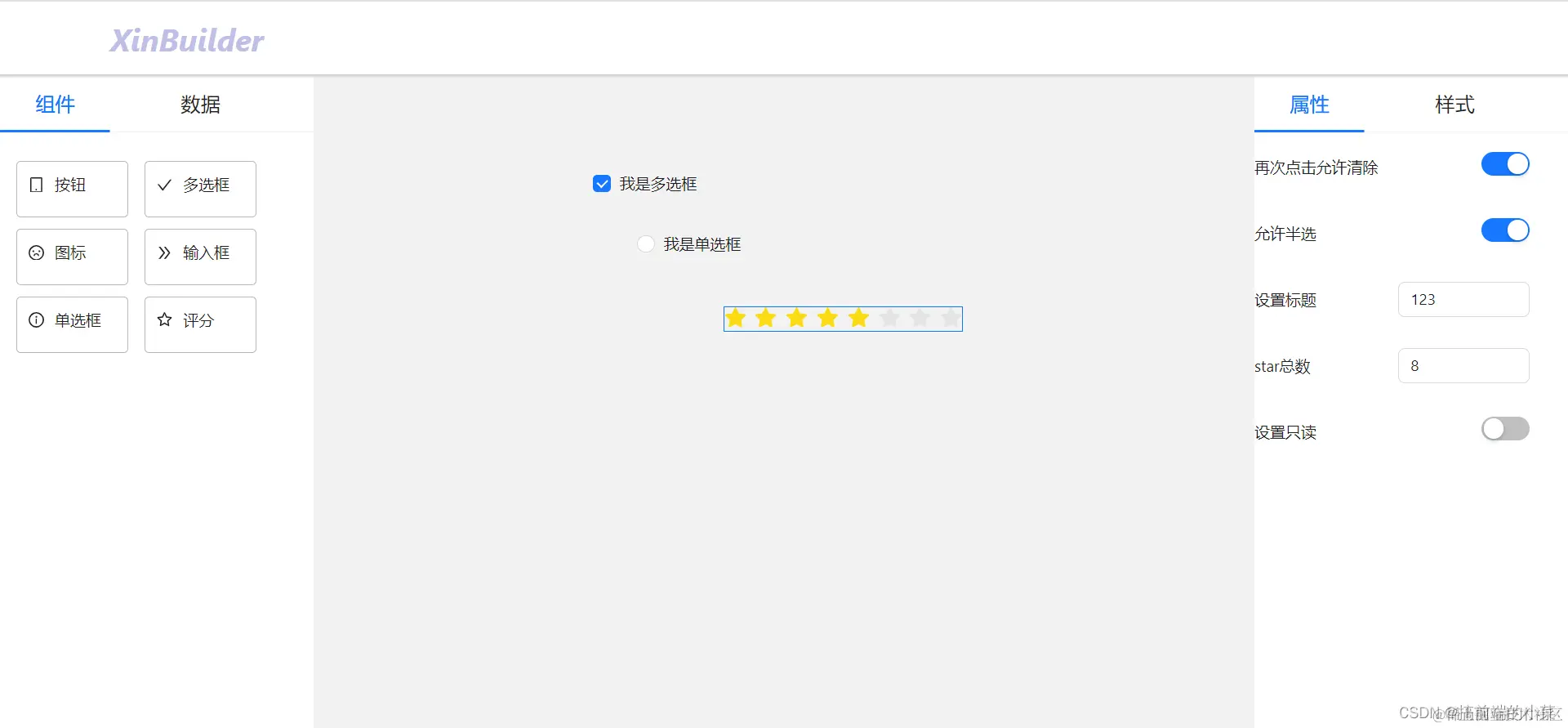Click the 允许半选 label
Image resolution: width=1568 pixels, height=728 pixels.
1285,234
